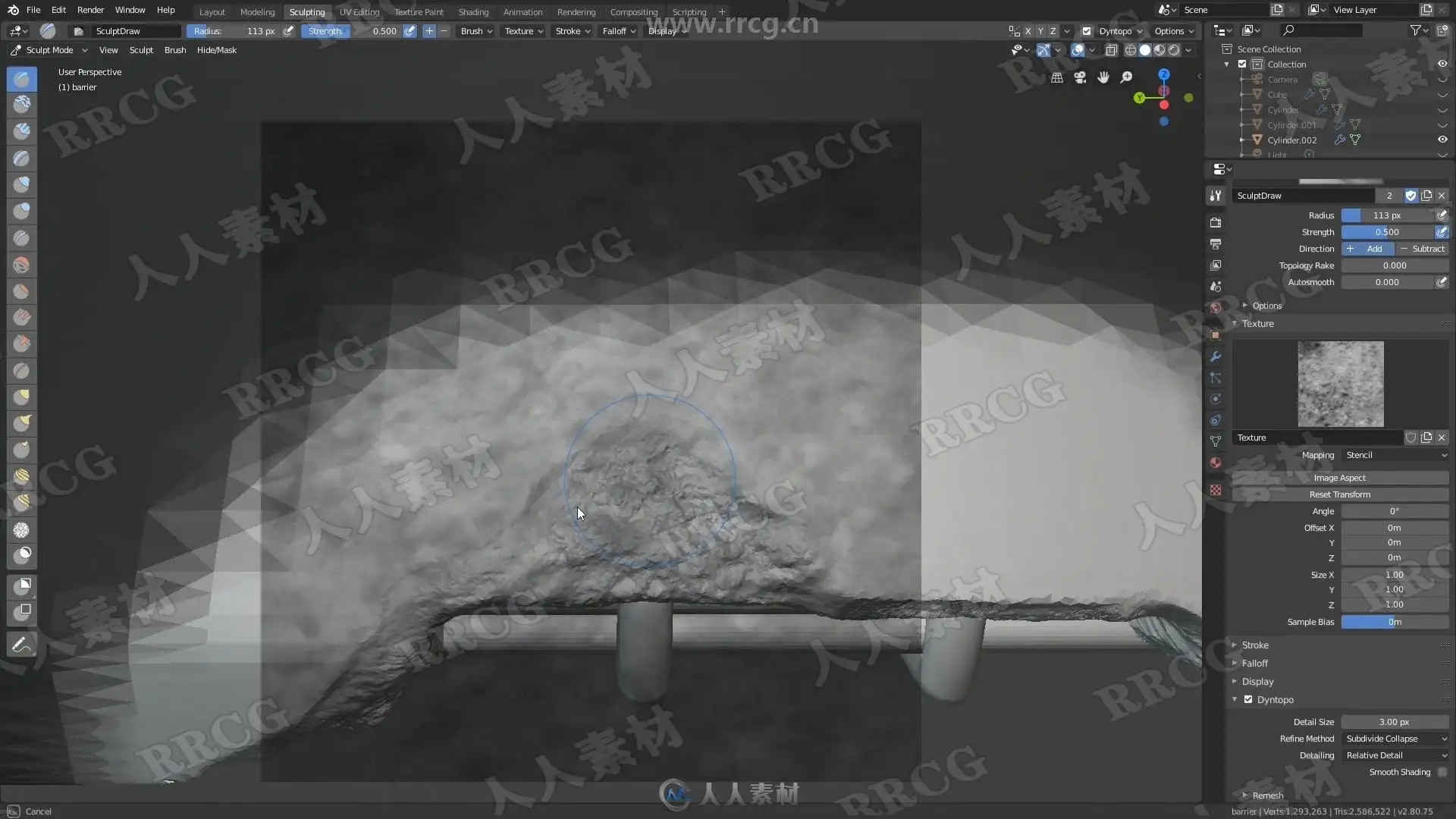The image size is (1456, 819).
Task: Expand the Stroke panel section
Action: coord(1255,645)
